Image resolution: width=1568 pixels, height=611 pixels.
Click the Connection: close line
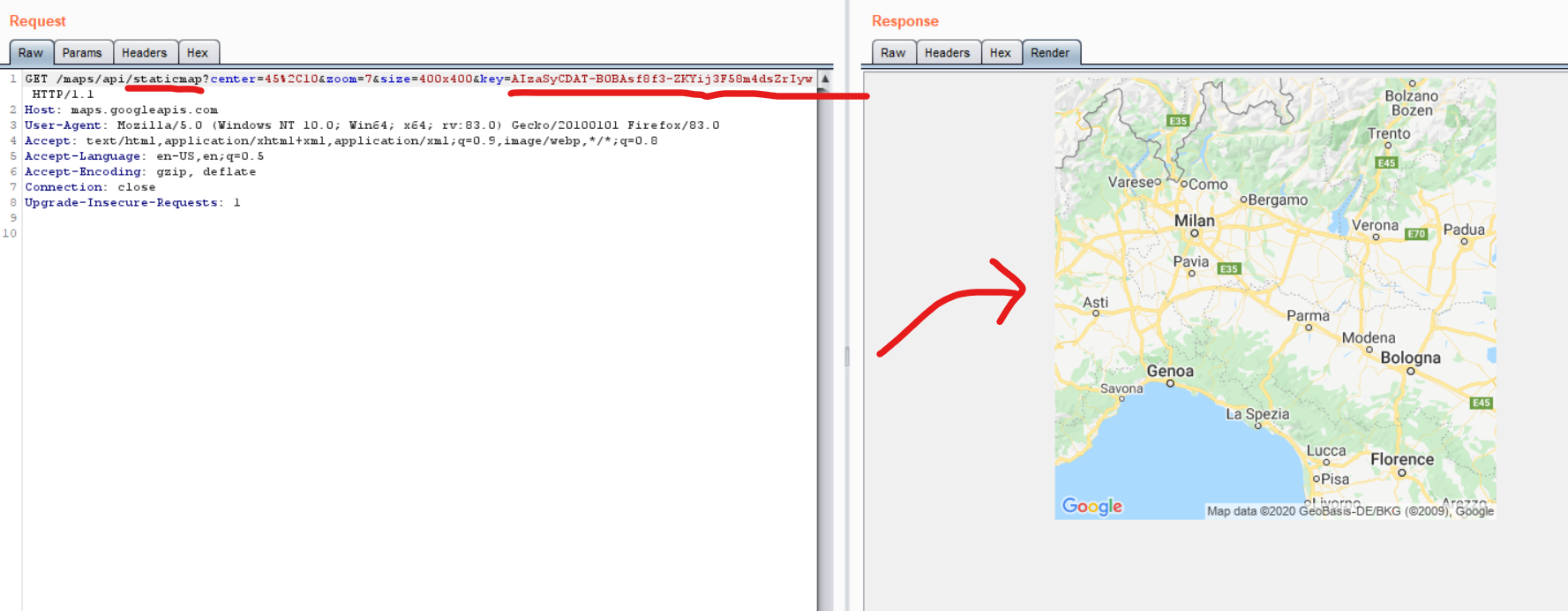pyautogui.click(x=90, y=187)
